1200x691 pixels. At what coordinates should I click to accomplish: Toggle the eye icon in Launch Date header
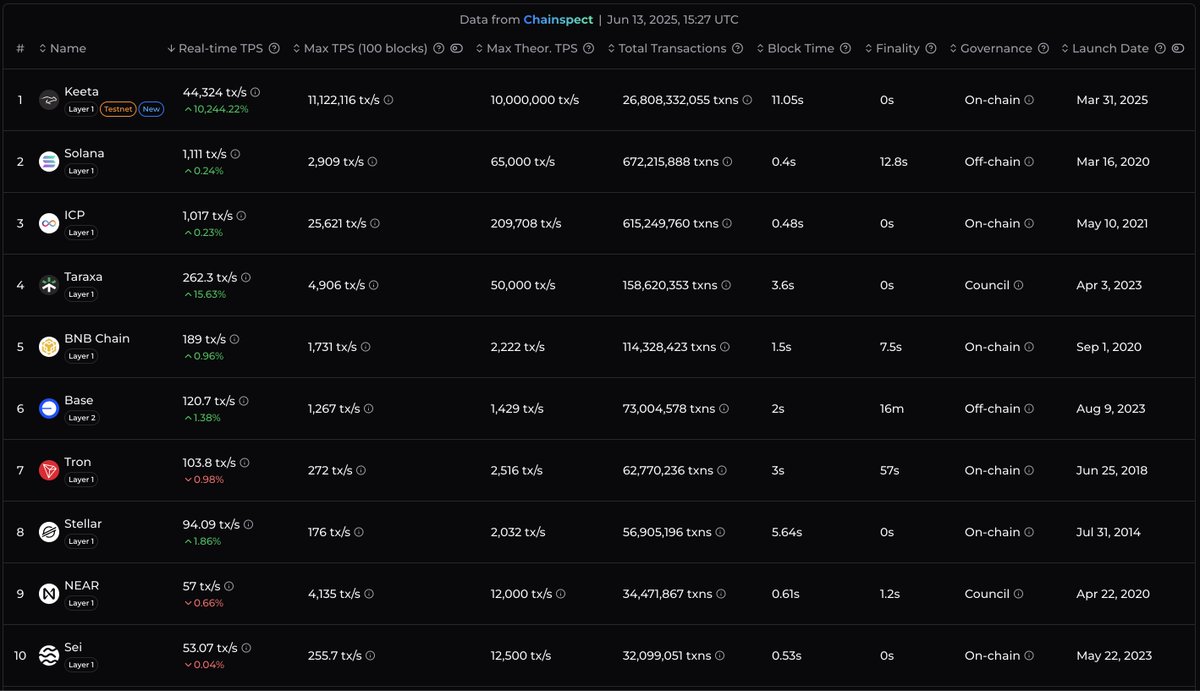pos(1177,48)
